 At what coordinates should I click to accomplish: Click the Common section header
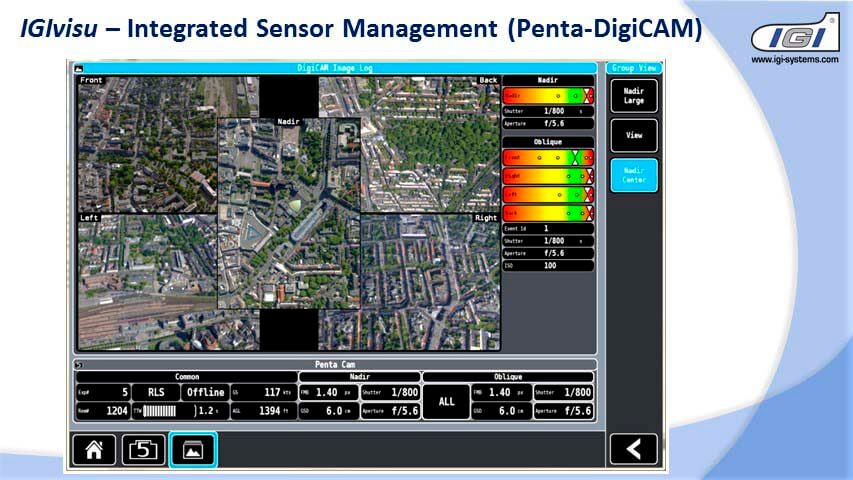tap(187, 377)
